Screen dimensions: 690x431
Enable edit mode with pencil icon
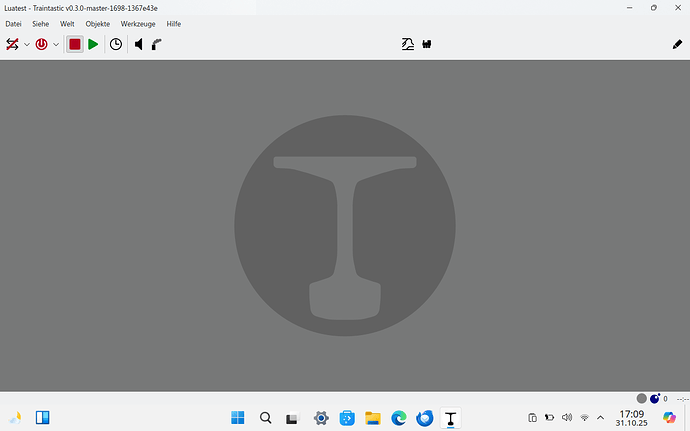coord(676,45)
